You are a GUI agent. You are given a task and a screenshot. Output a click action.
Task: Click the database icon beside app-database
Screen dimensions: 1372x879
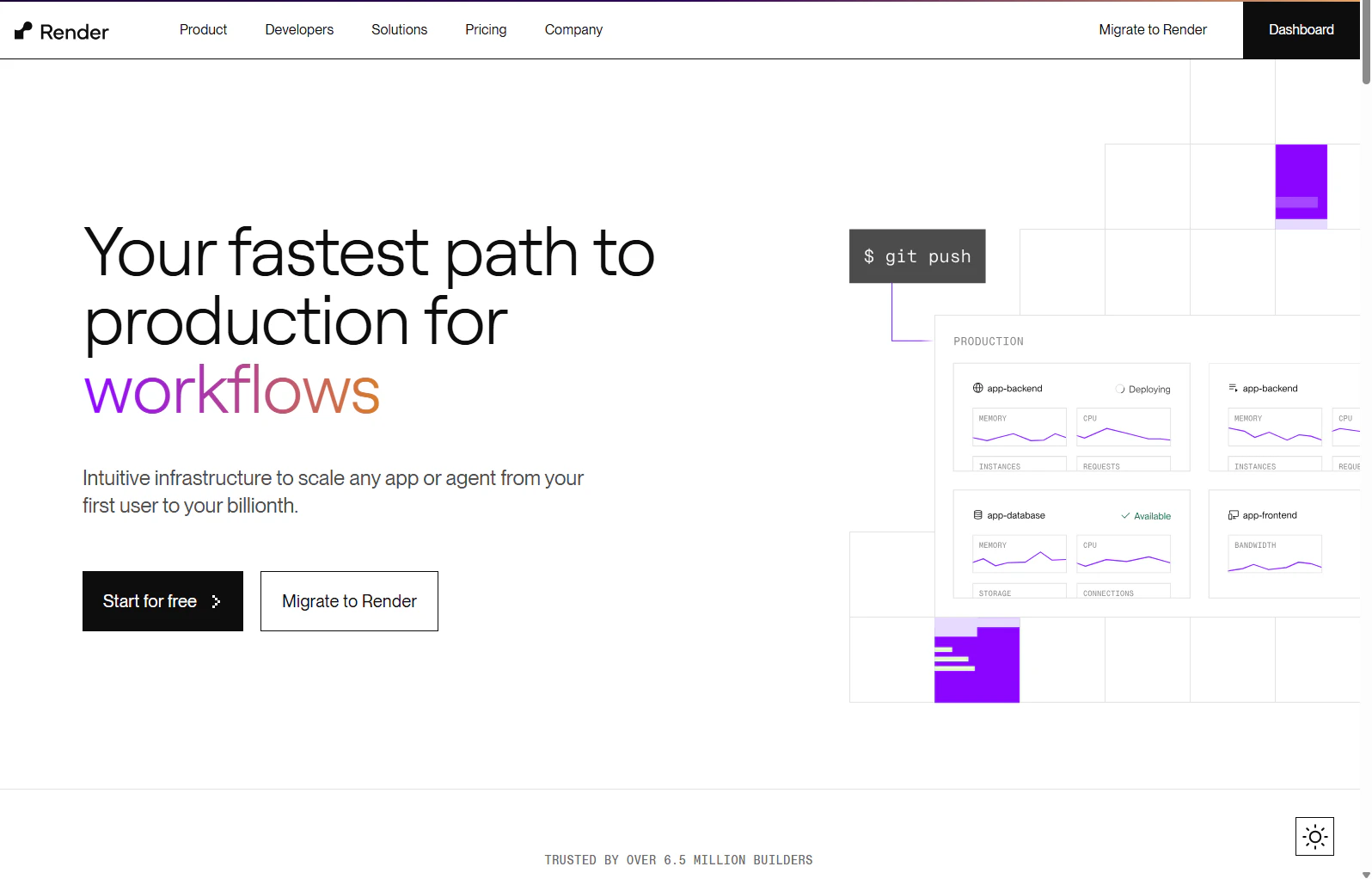[x=977, y=515]
